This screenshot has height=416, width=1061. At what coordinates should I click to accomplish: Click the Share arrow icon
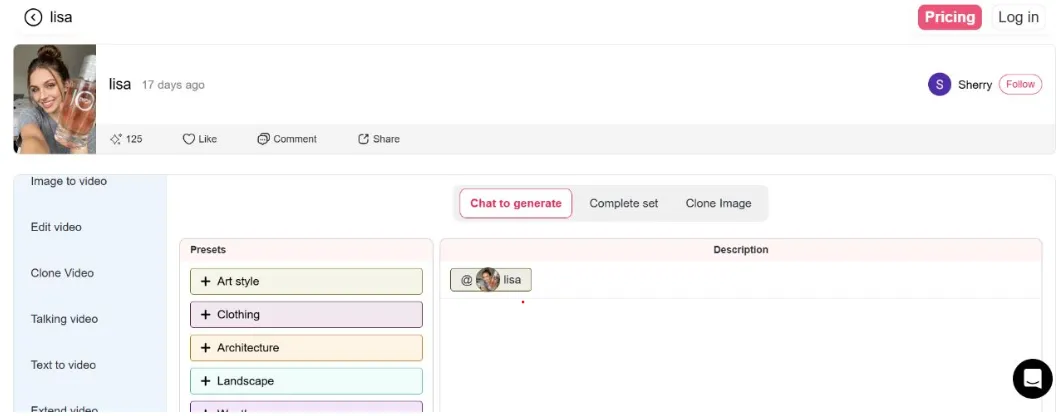(363, 139)
